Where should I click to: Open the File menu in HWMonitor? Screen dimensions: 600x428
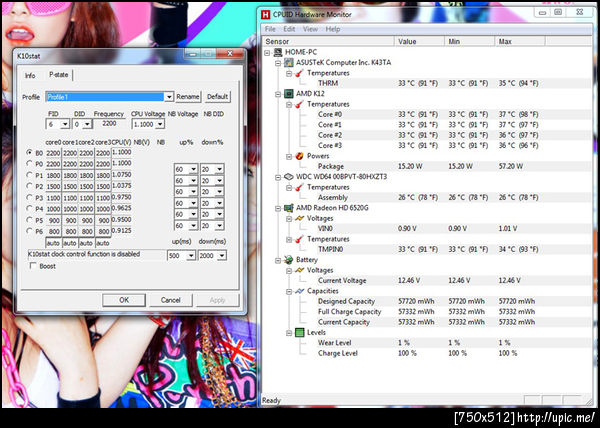[270, 29]
